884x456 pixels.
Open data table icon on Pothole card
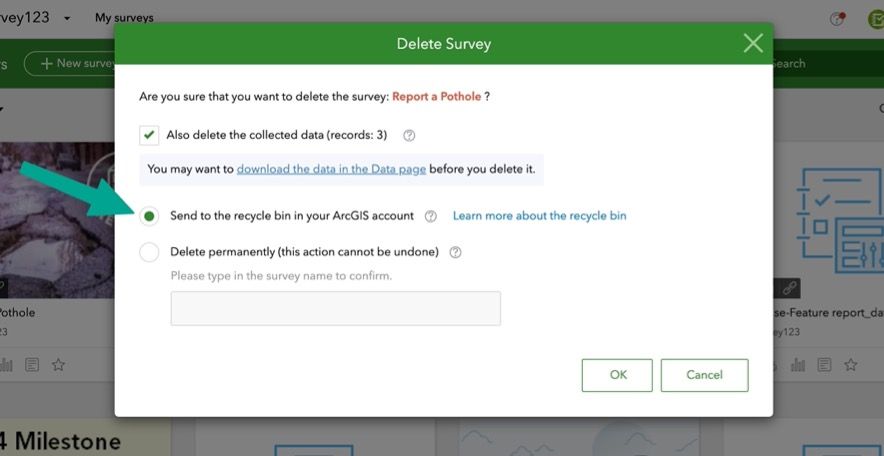tap(33, 365)
